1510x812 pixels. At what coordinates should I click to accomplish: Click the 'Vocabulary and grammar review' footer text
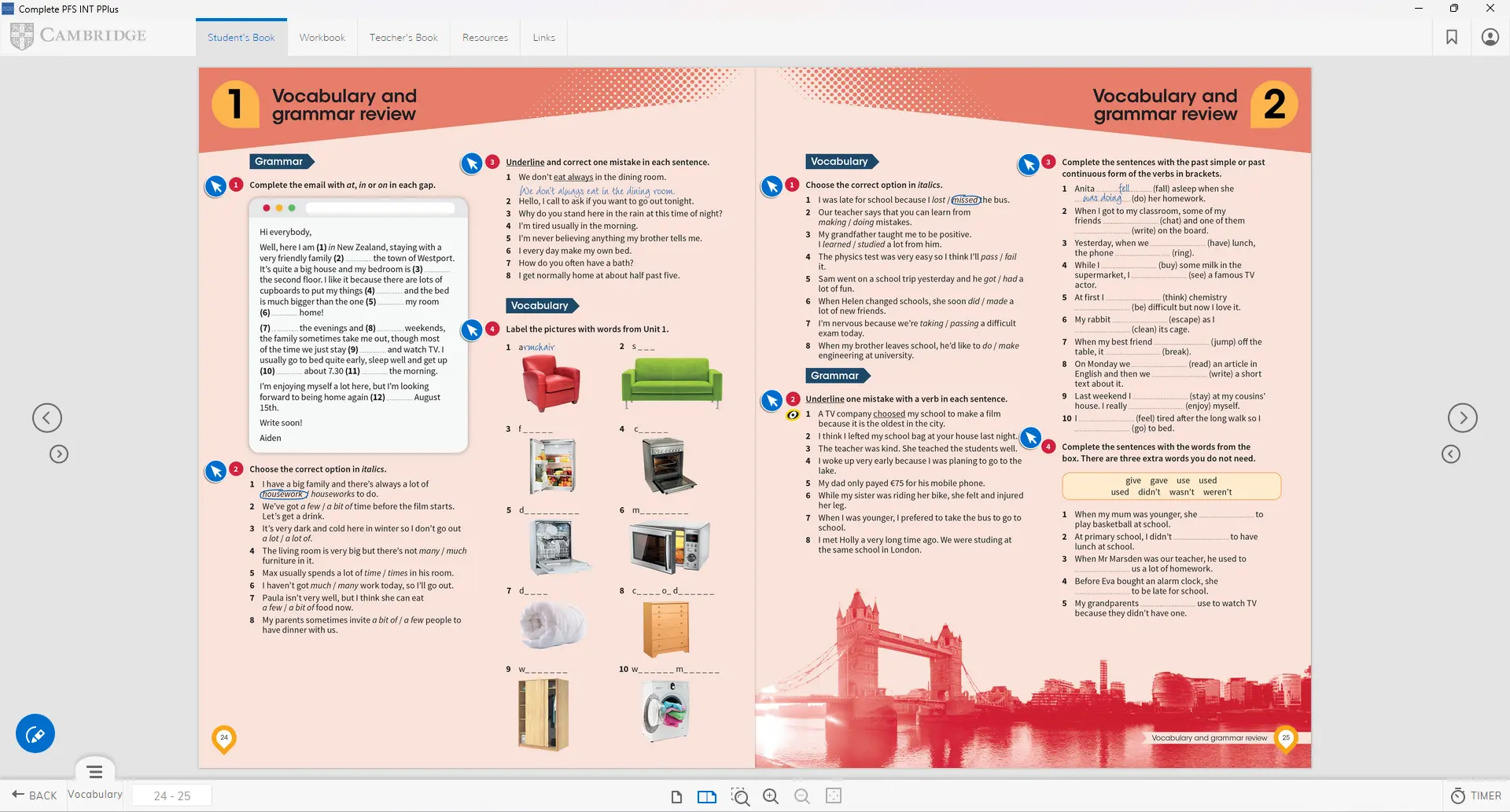pos(1209,738)
